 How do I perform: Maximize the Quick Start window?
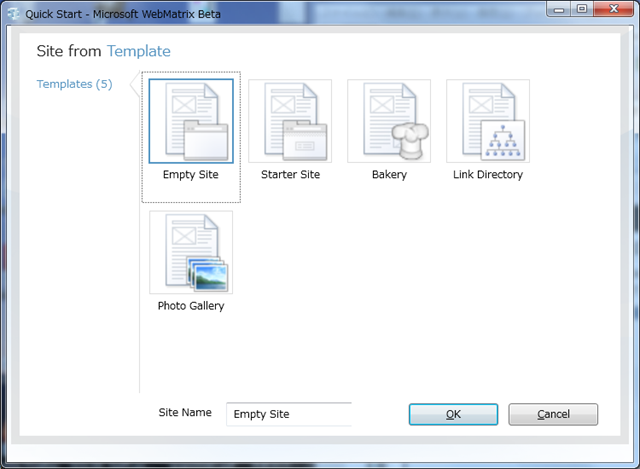coord(582,9)
